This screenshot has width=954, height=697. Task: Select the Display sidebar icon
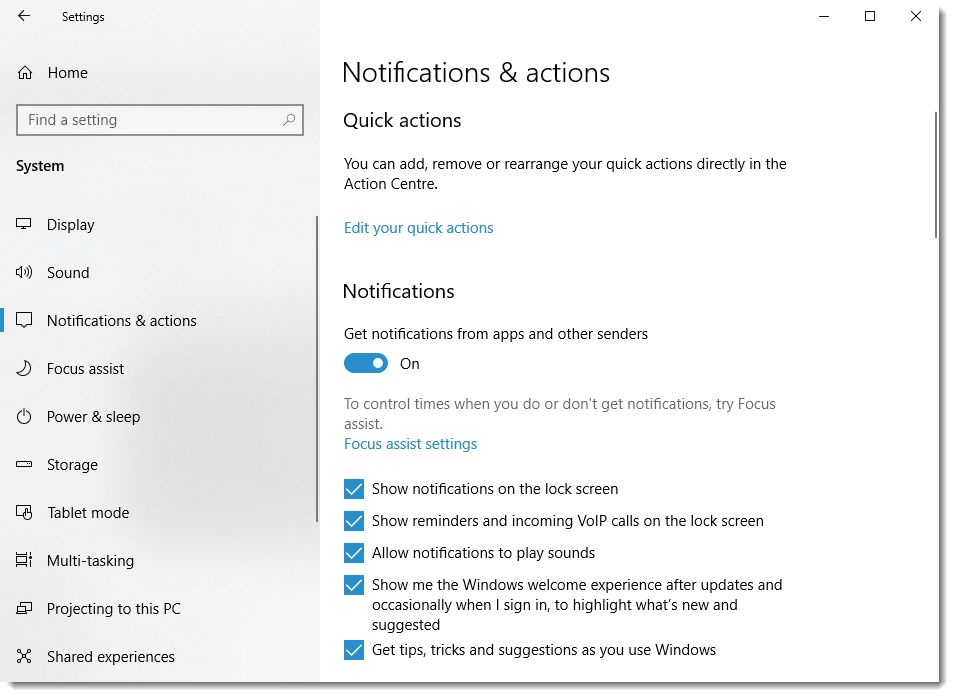23,224
